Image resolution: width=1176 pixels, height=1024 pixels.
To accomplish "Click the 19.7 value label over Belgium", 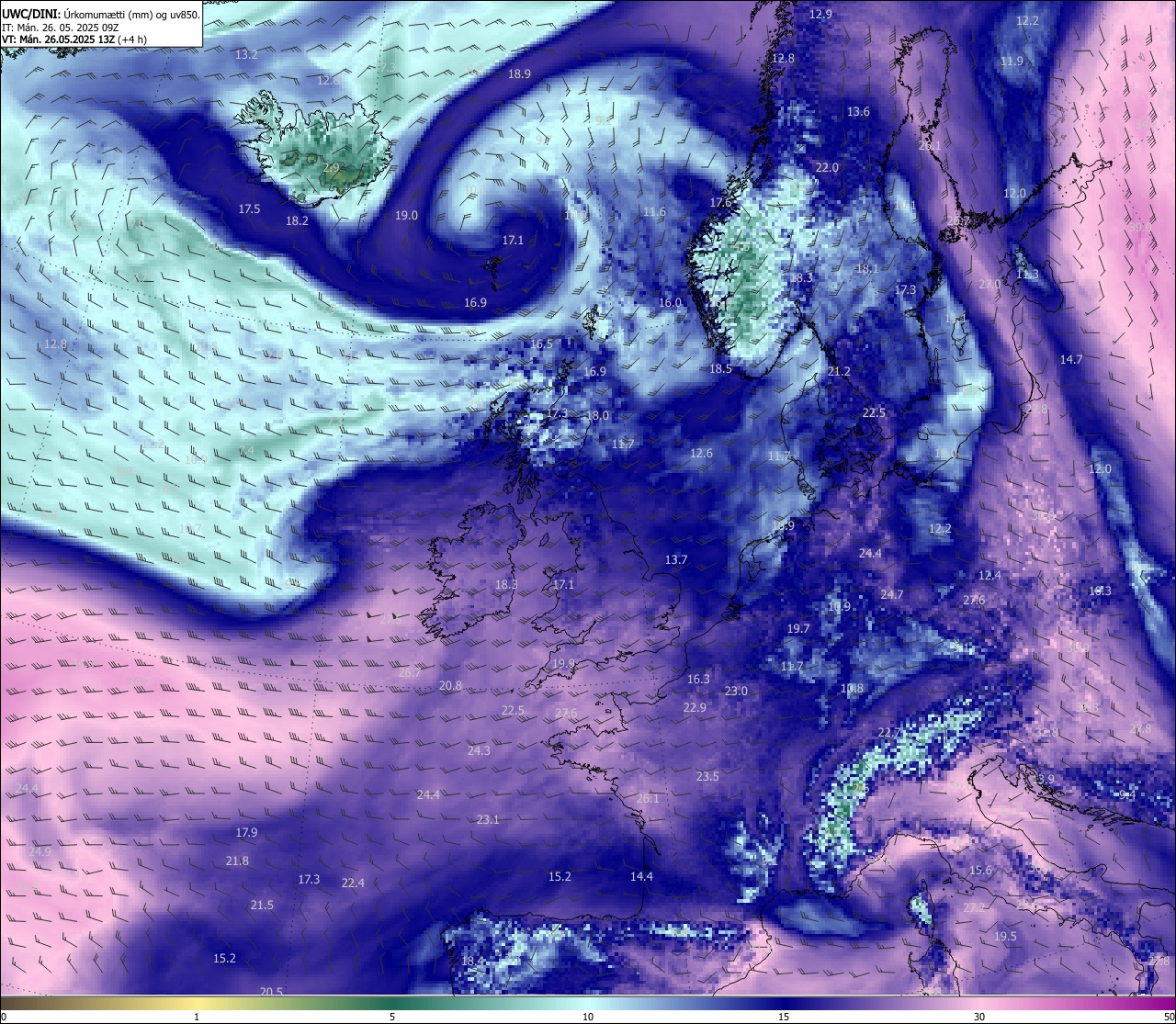I will (x=798, y=629).
